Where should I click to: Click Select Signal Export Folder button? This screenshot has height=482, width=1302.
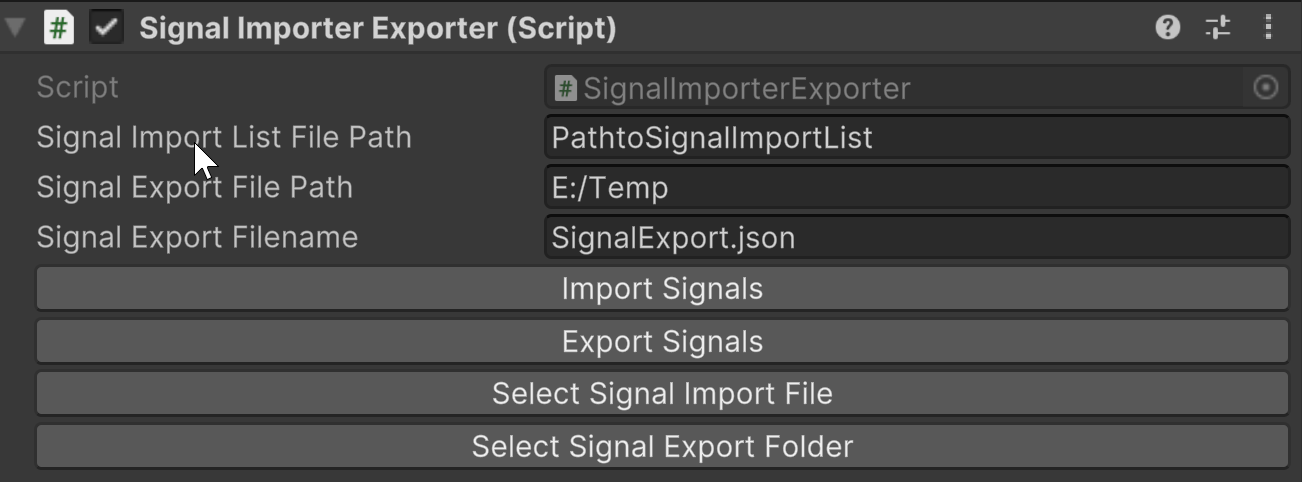click(662, 446)
